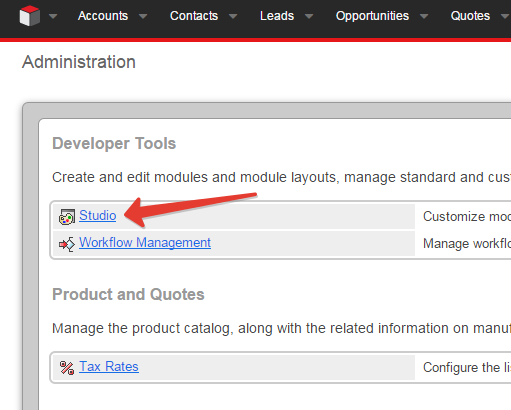
Task: Click the 'Manage workflow' description text
Action: 467,244
